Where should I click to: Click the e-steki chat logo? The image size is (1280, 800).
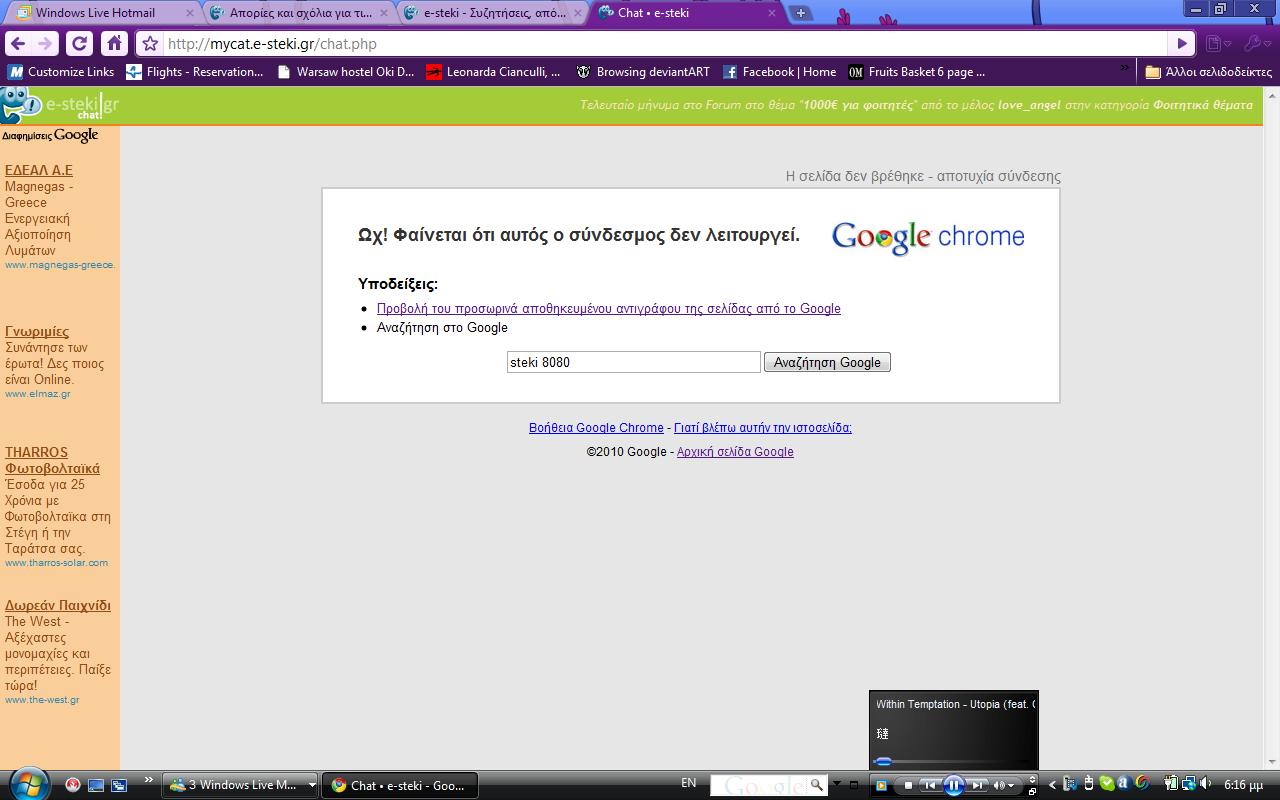pyautogui.click(x=60, y=105)
